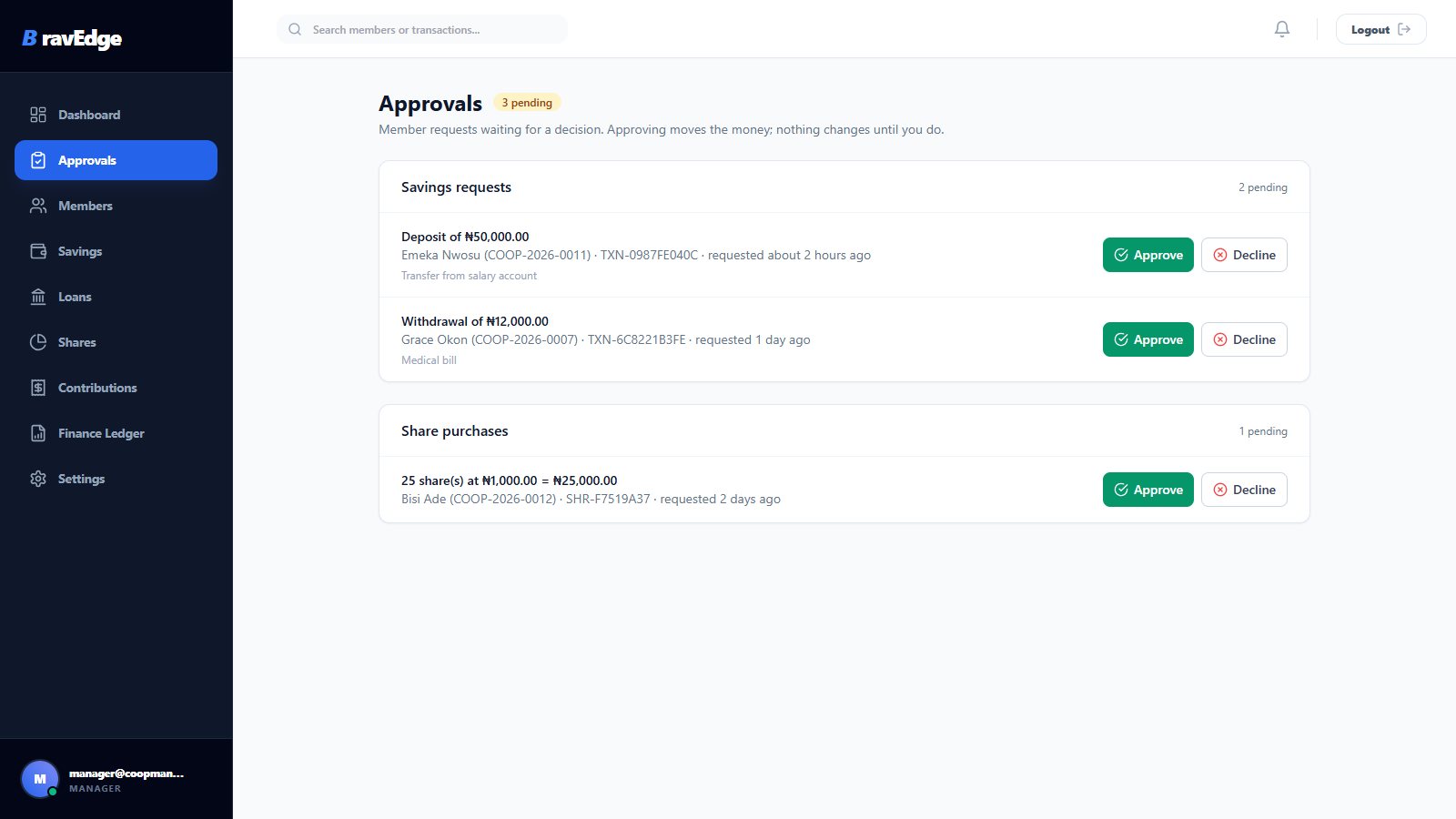Click the Share purchases heading

[454, 431]
